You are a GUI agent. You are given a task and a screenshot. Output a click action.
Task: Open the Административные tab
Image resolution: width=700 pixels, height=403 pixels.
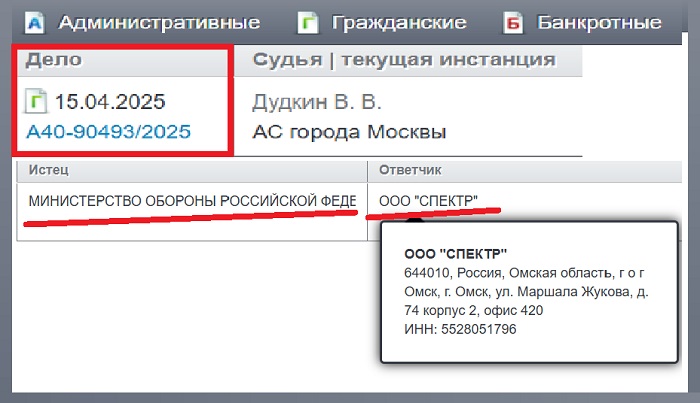click(x=159, y=22)
